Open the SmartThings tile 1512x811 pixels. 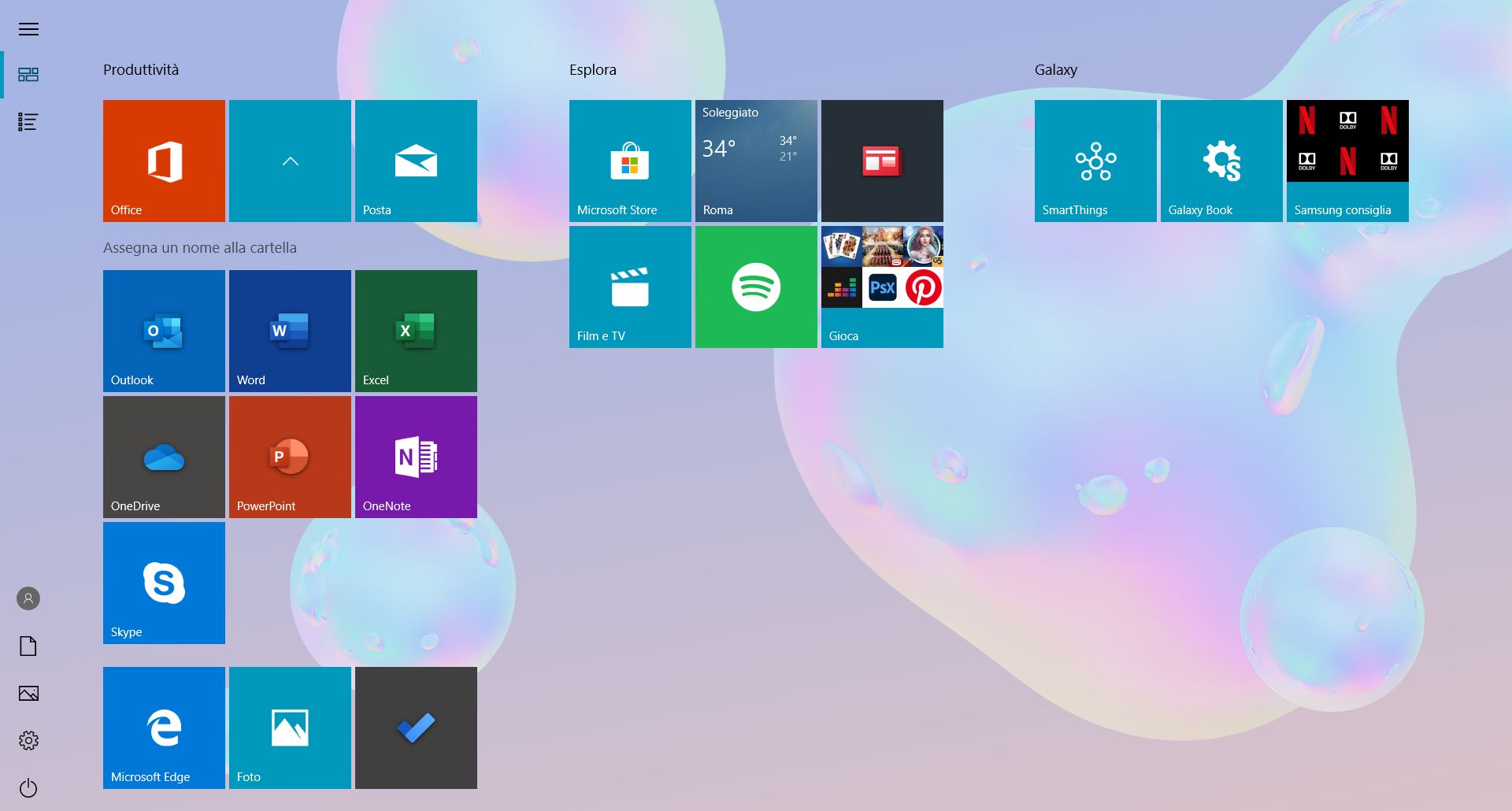1095,161
